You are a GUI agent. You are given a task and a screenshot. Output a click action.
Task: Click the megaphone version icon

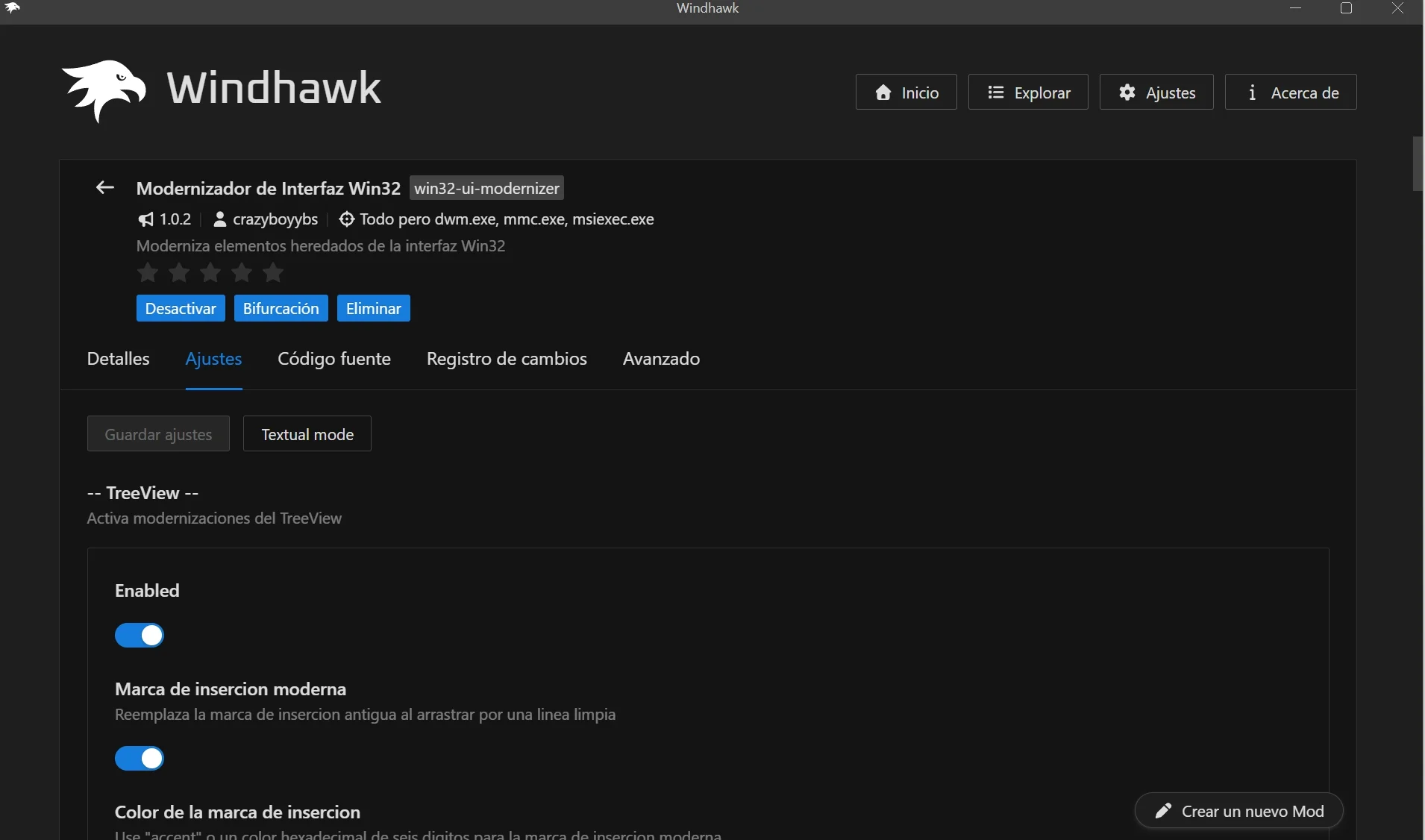[145, 219]
